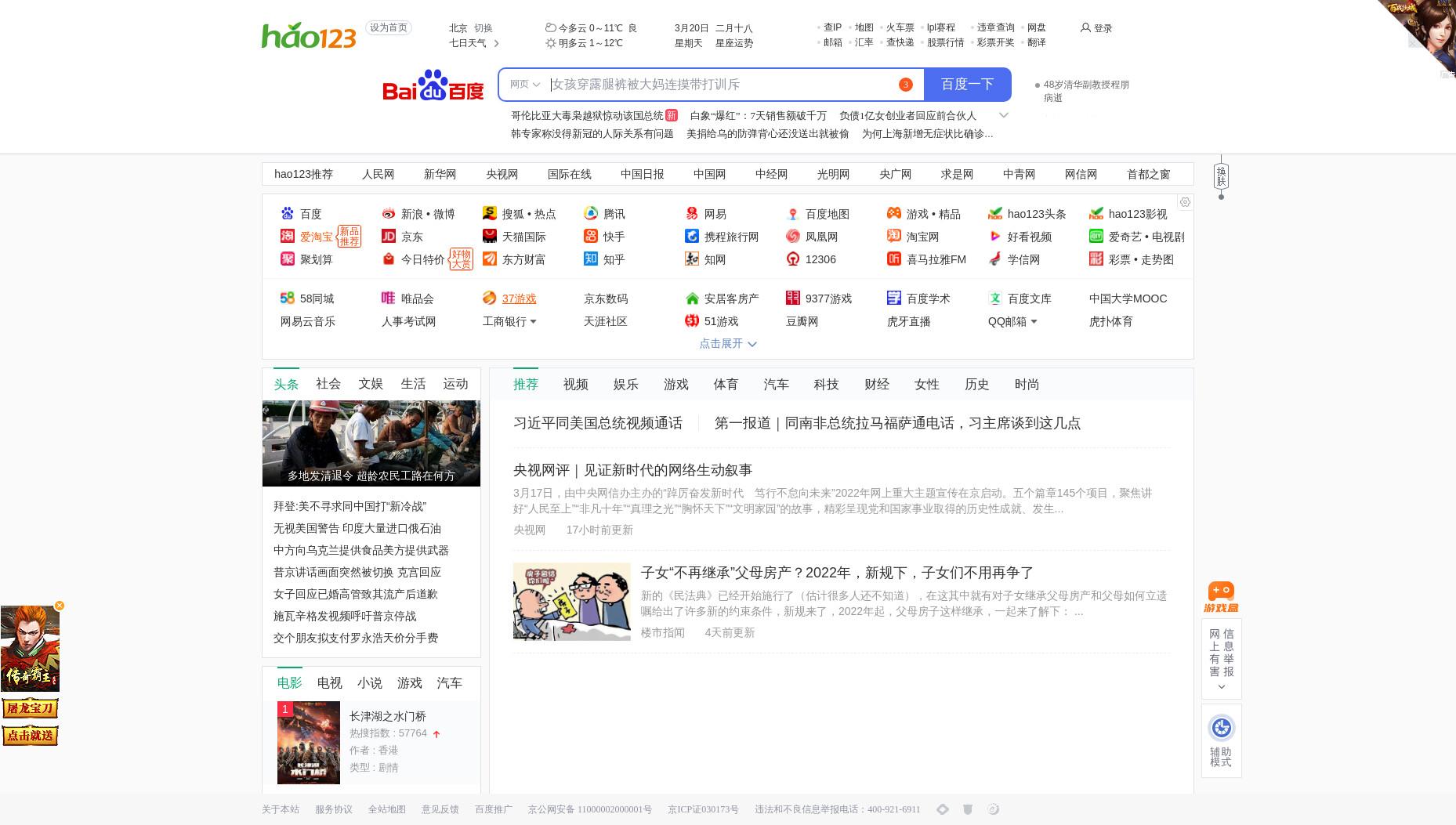Open 七日天气 forecast arrow
Viewport: 1456px width, 825px height.
(x=496, y=43)
